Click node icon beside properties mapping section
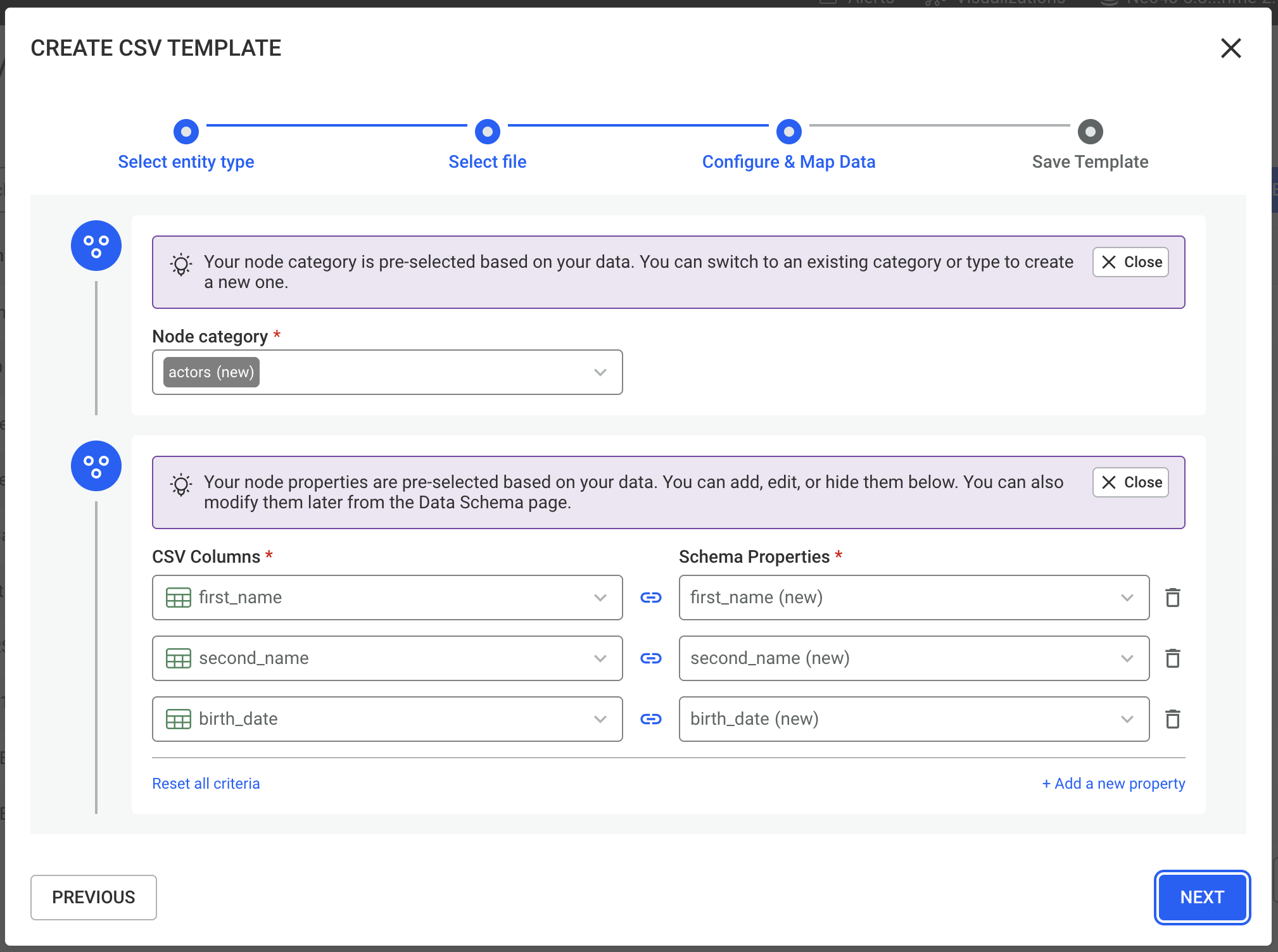The height and width of the screenshot is (952, 1278). pos(96,466)
